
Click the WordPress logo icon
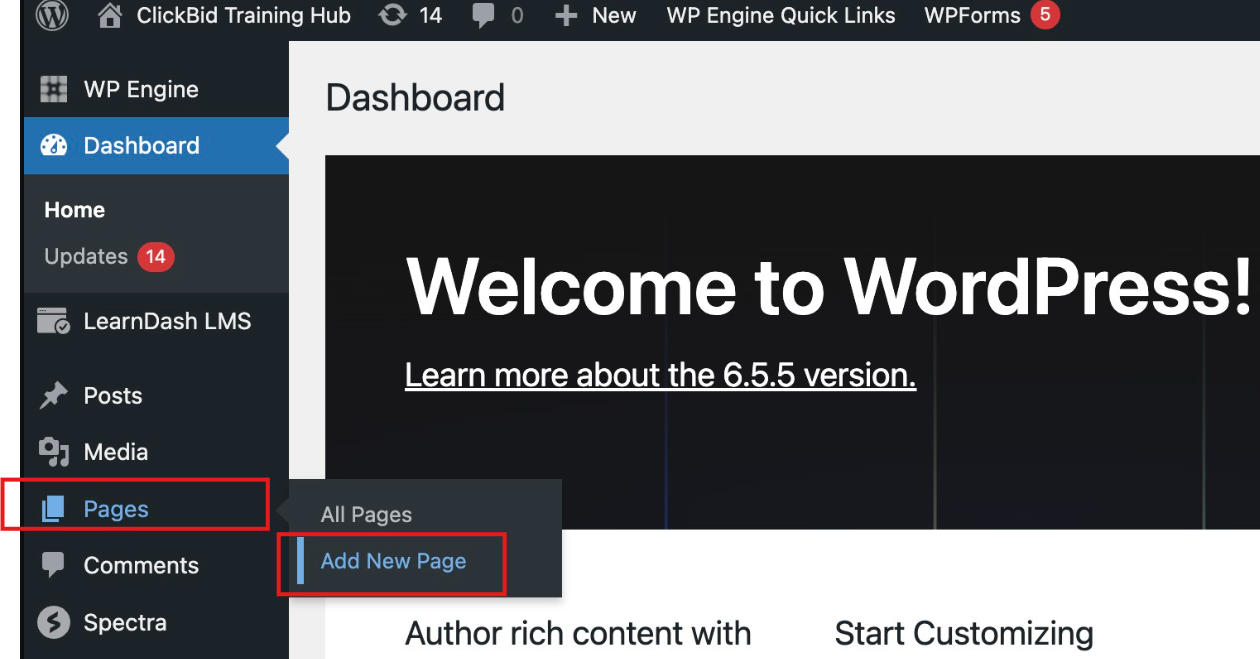click(52, 16)
